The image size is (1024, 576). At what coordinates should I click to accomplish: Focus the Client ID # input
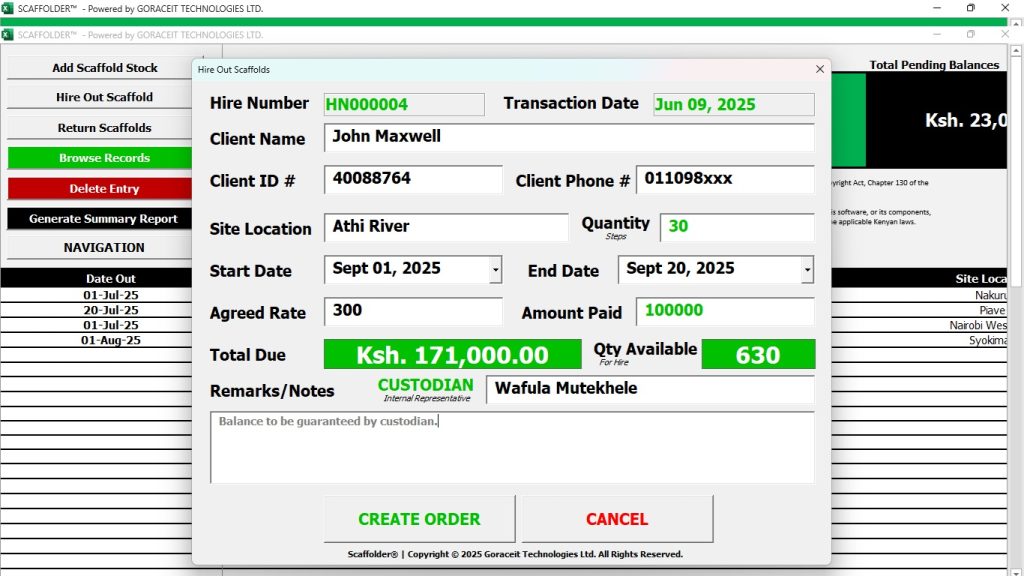click(x=412, y=180)
